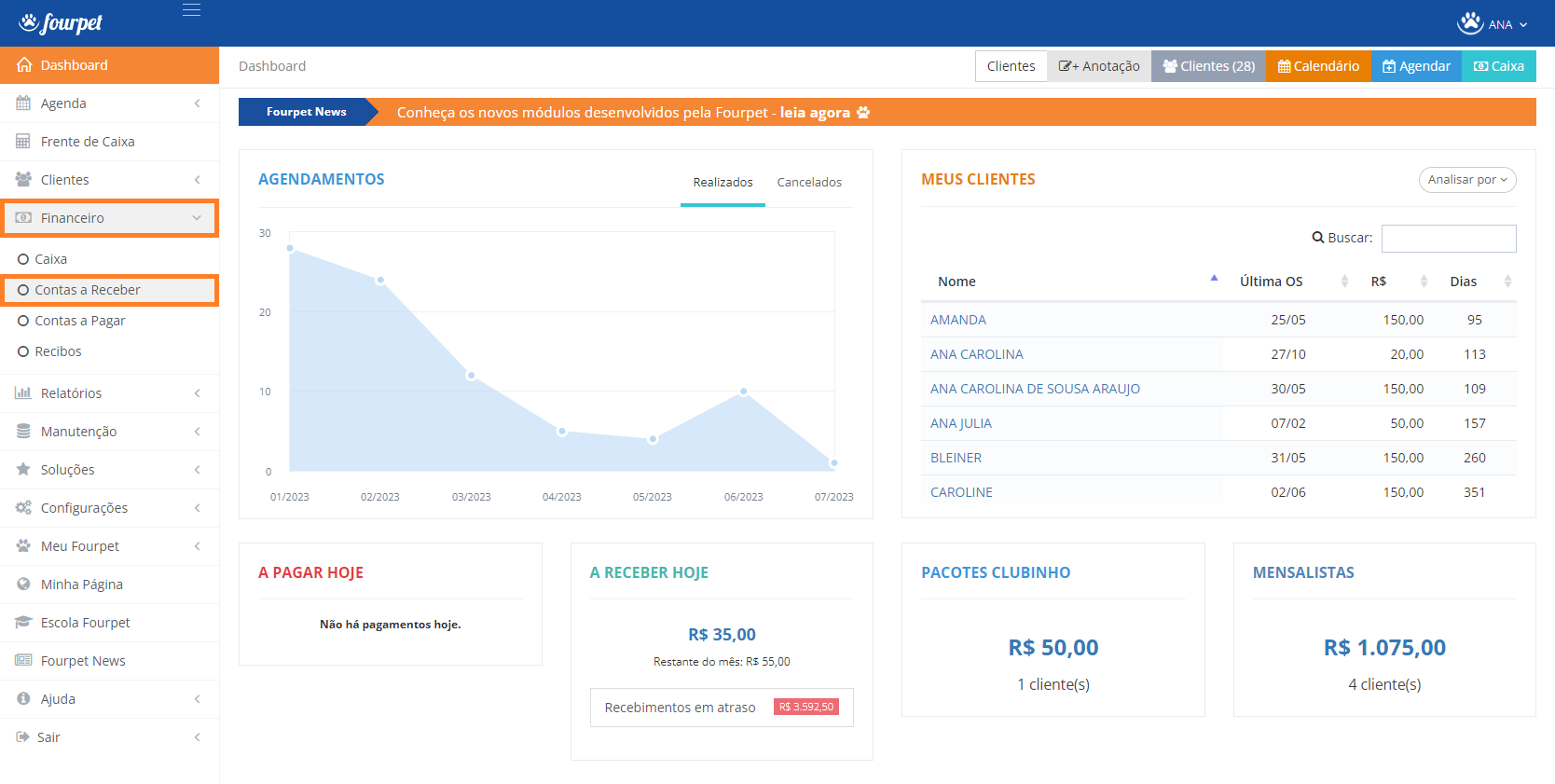Collapse the Financeiro menu chevron
This screenshot has height=784, width=1555.
pyautogui.click(x=197, y=218)
